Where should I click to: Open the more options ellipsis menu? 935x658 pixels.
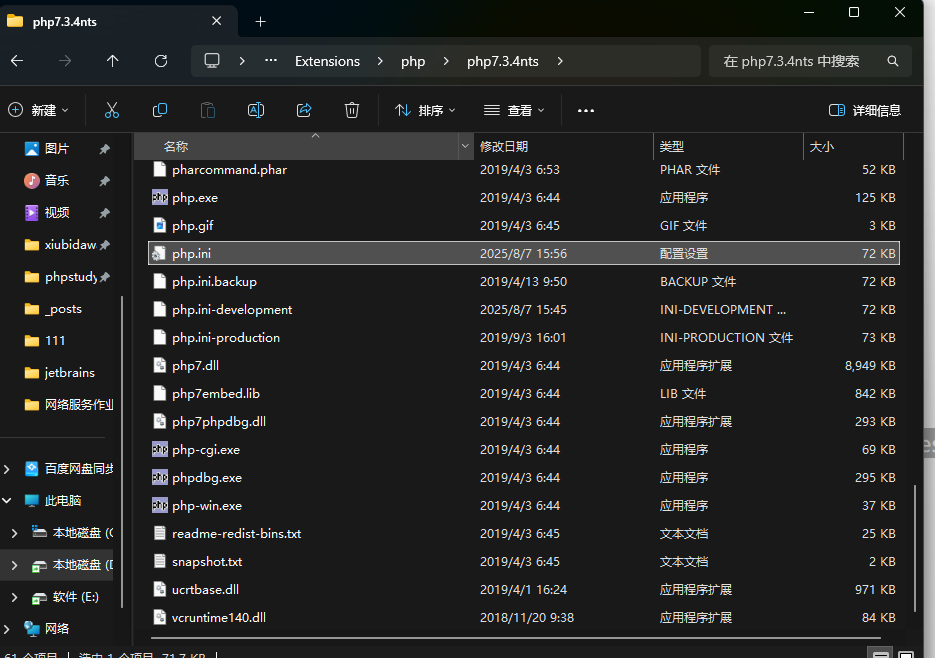pyautogui.click(x=586, y=110)
